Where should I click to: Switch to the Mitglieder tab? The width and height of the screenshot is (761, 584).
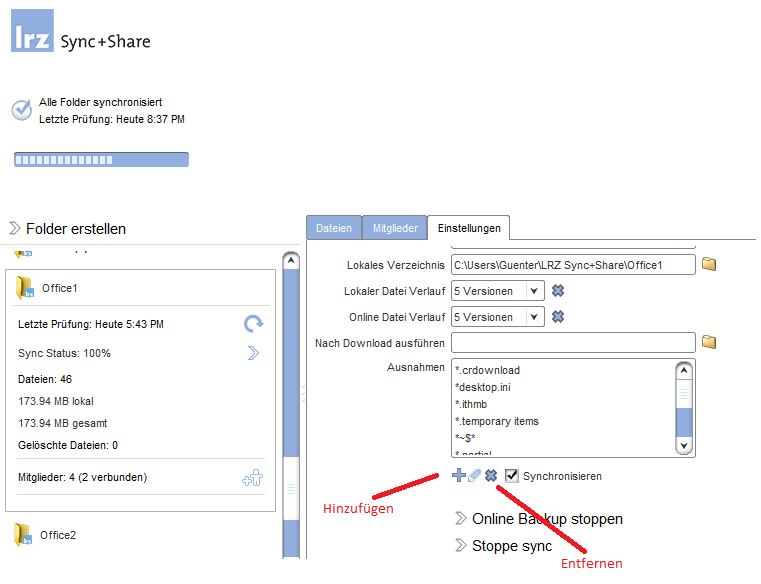click(394, 228)
